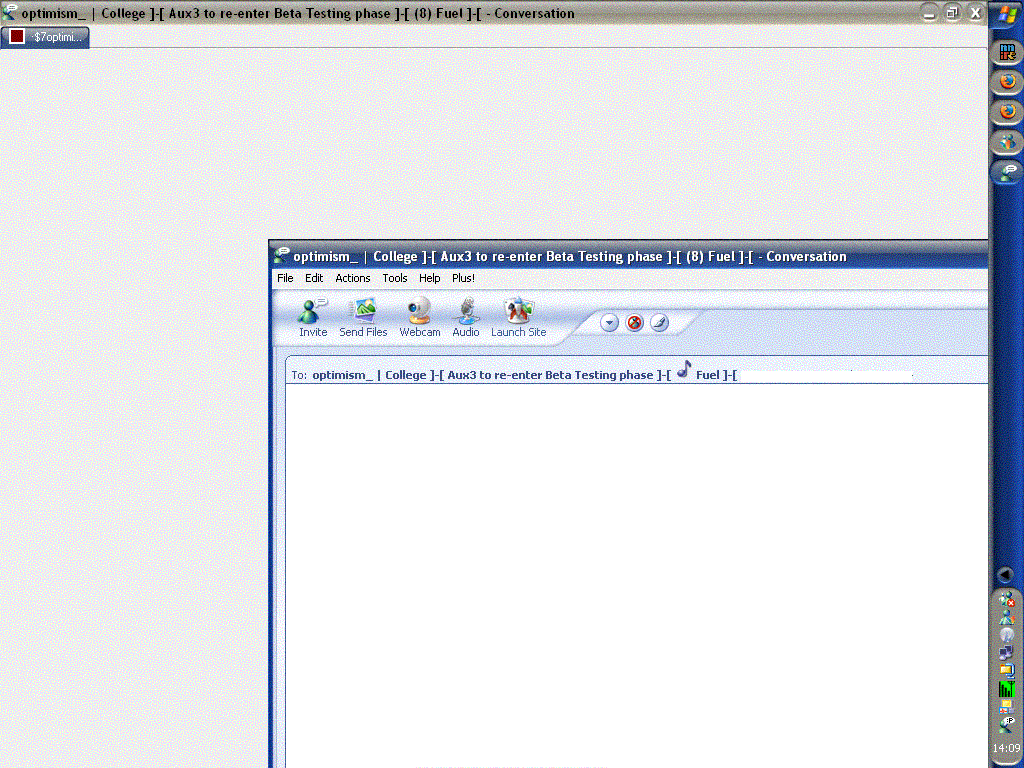Viewport: 1024px width, 768px height.
Task: Open the Help menu
Action: point(430,278)
